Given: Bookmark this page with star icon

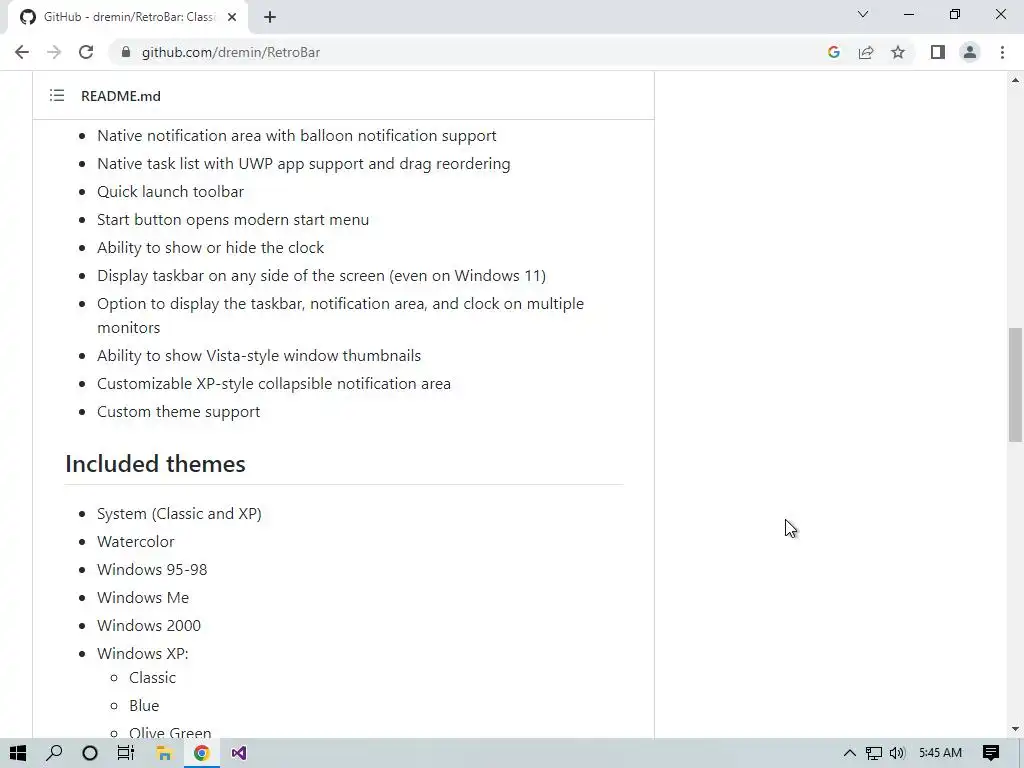Looking at the screenshot, I should tap(898, 52).
